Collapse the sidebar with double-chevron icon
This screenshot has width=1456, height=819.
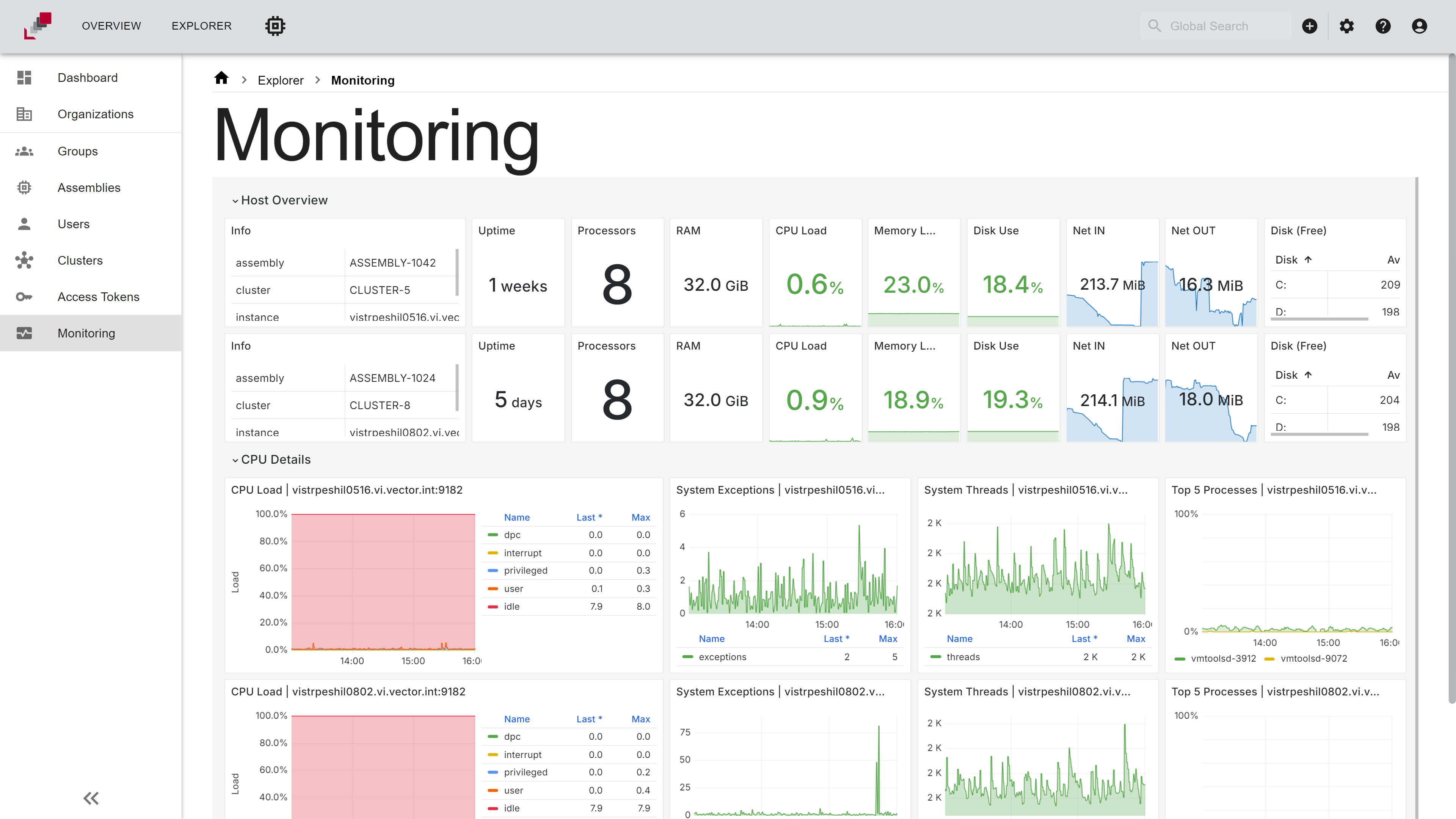tap(91, 798)
